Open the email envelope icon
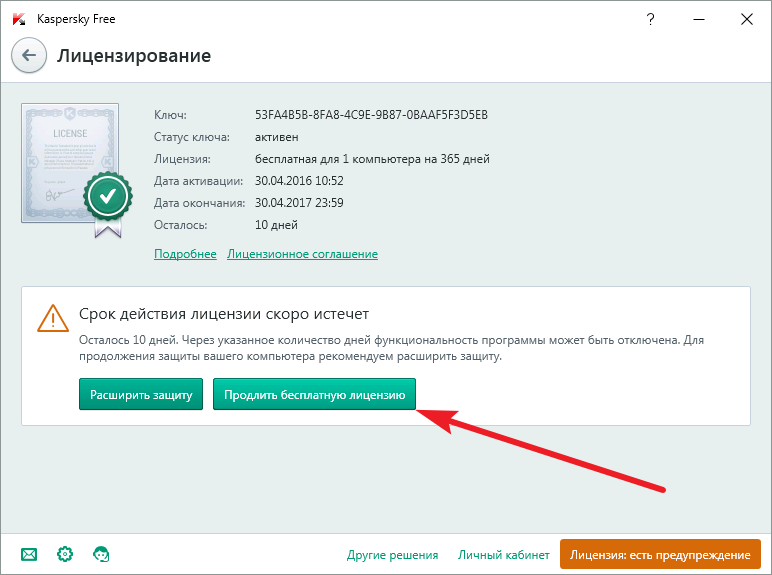Image resolution: width=772 pixels, height=575 pixels. tap(29, 554)
